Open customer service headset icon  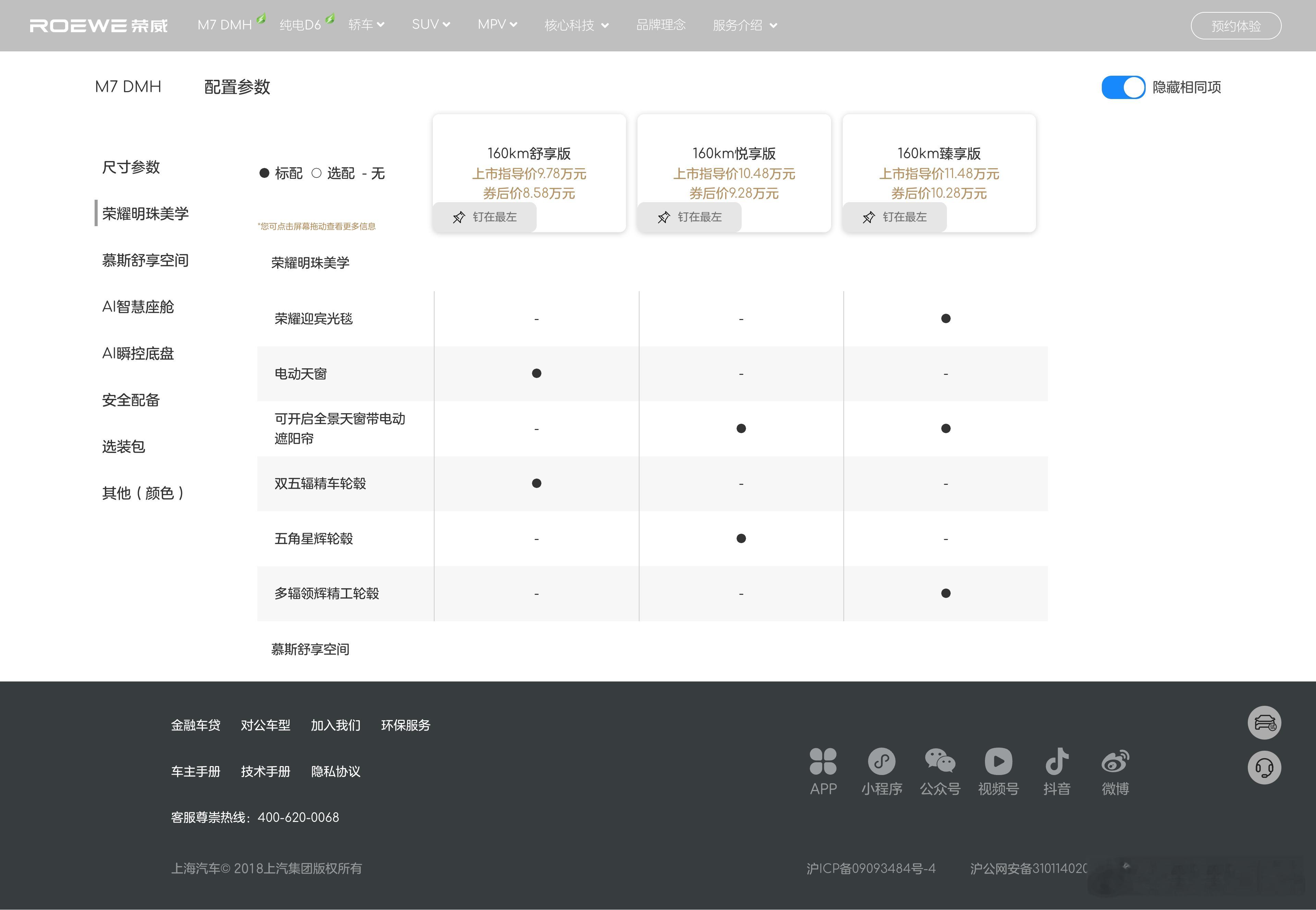(1264, 767)
